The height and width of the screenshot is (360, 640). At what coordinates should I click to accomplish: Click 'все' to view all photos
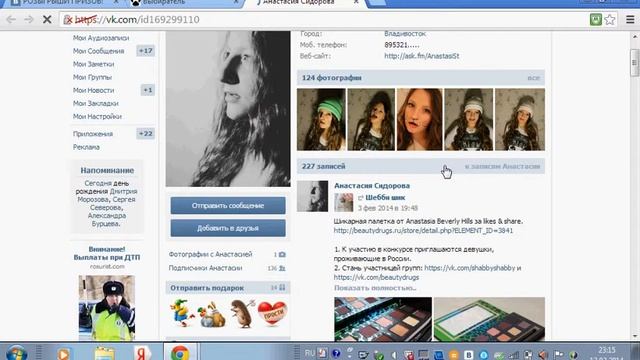(x=533, y=78)
